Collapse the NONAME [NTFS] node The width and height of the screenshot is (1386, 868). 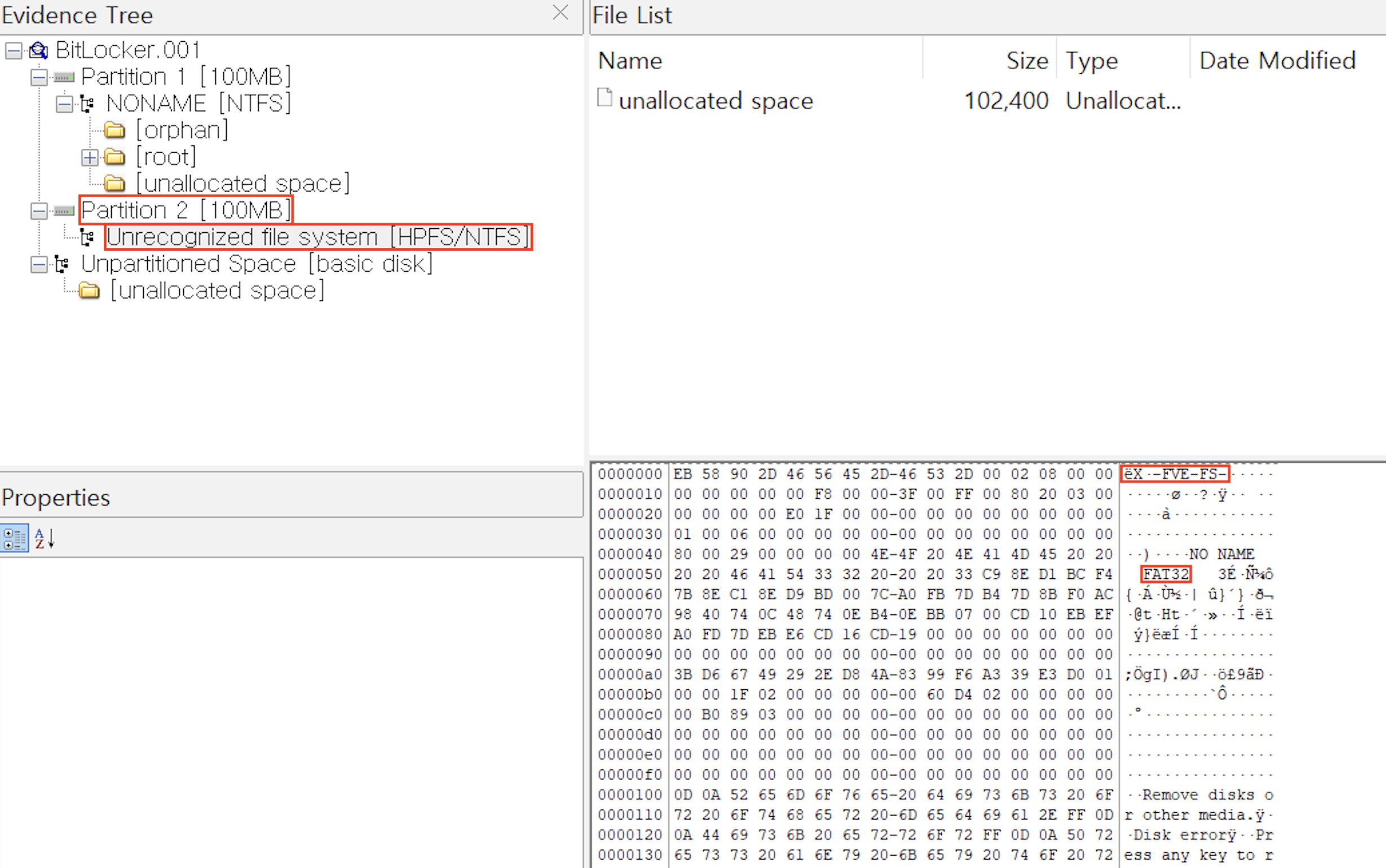point(64,104)
